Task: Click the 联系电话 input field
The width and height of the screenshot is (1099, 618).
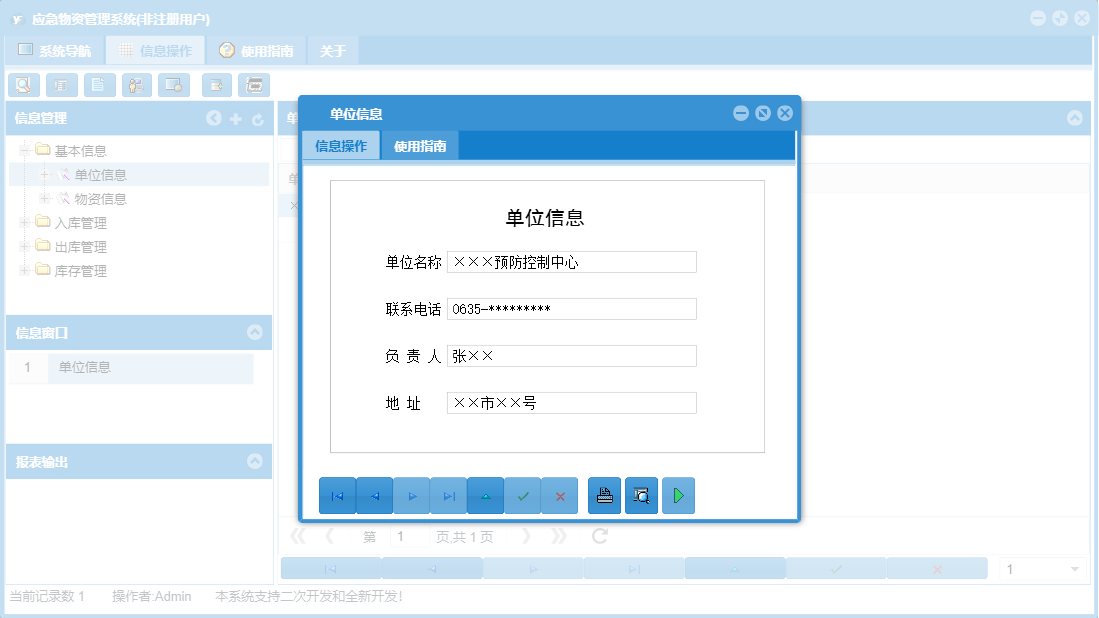Action: 571,308
